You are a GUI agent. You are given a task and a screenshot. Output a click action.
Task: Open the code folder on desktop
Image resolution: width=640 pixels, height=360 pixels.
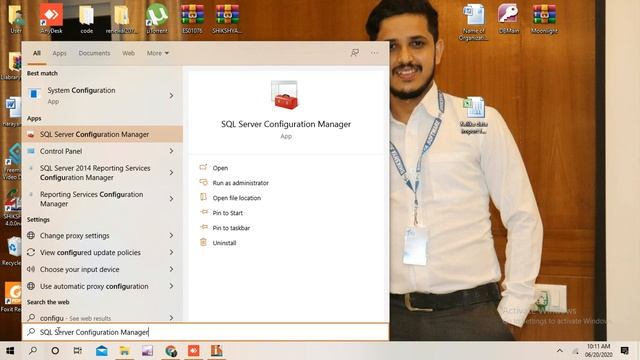coord(87,18)
